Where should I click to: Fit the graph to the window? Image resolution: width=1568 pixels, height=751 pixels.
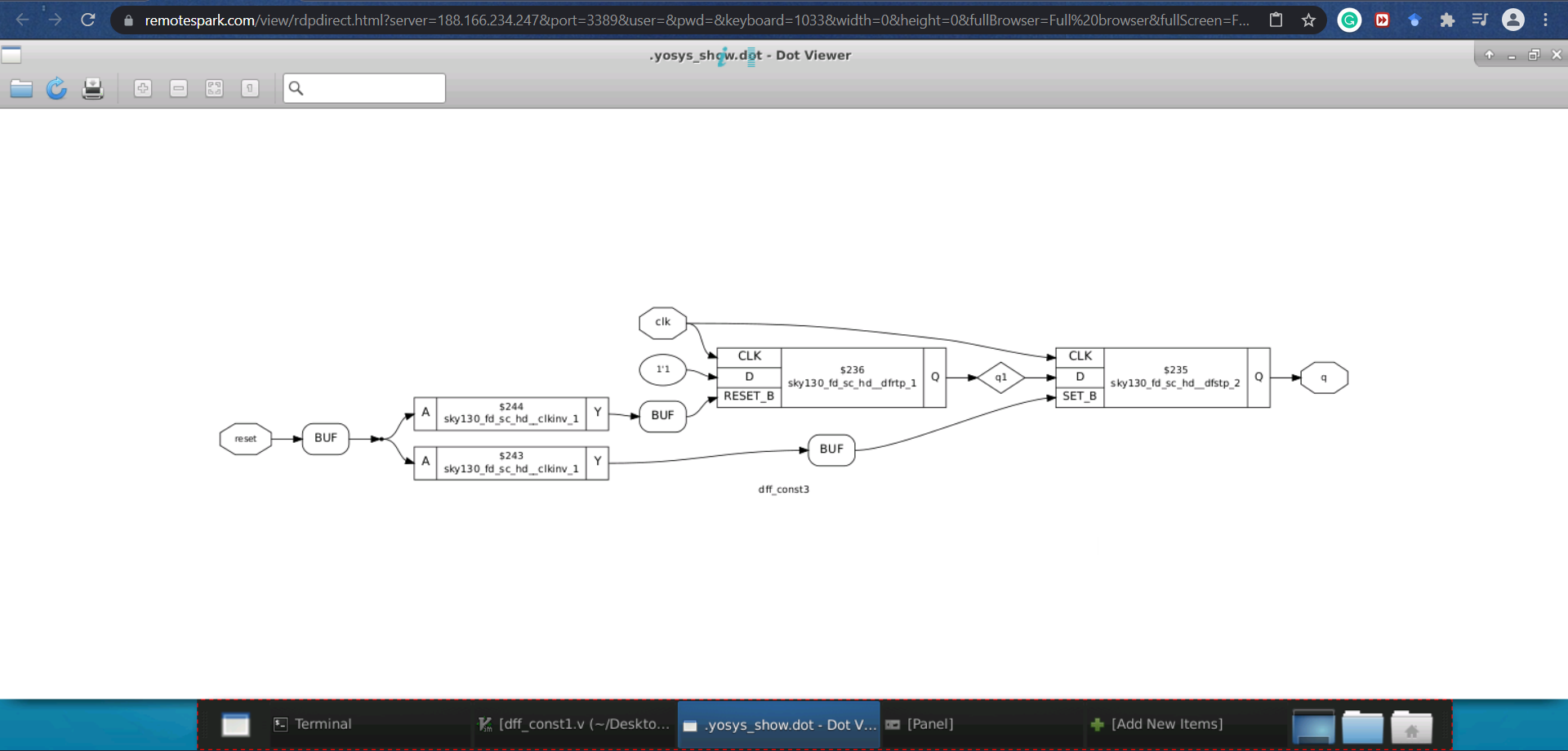pos(214,87)
